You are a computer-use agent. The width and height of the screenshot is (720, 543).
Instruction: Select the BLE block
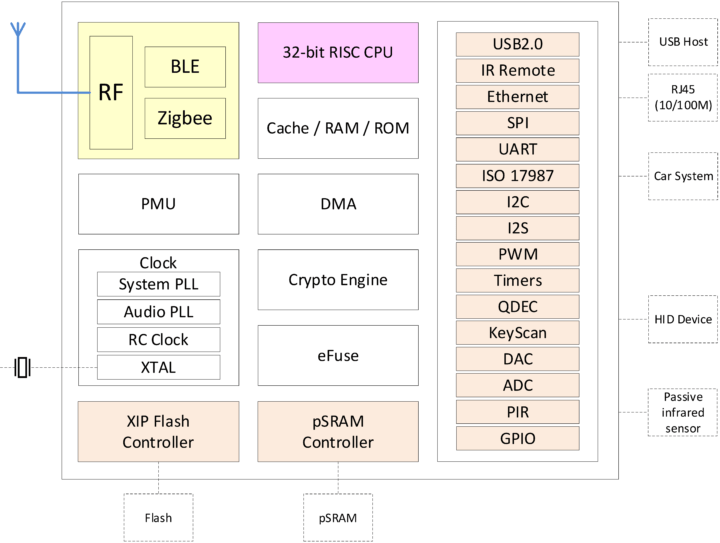pos(185,67)
